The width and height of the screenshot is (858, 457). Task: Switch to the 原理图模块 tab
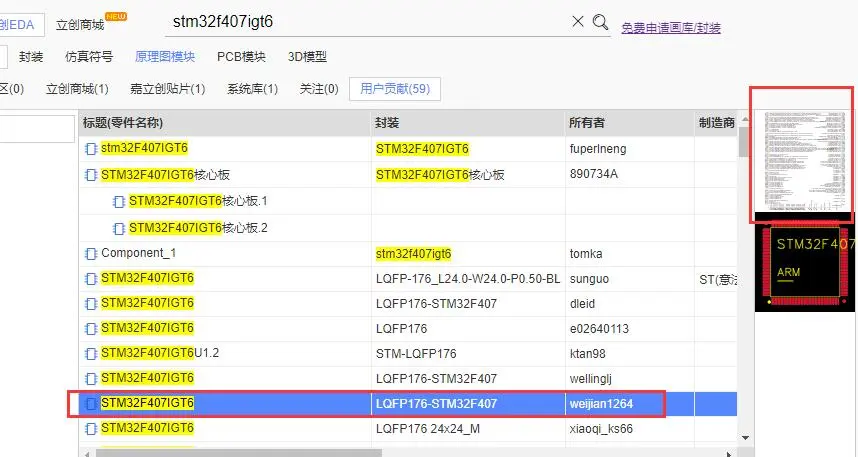point(165,57)
